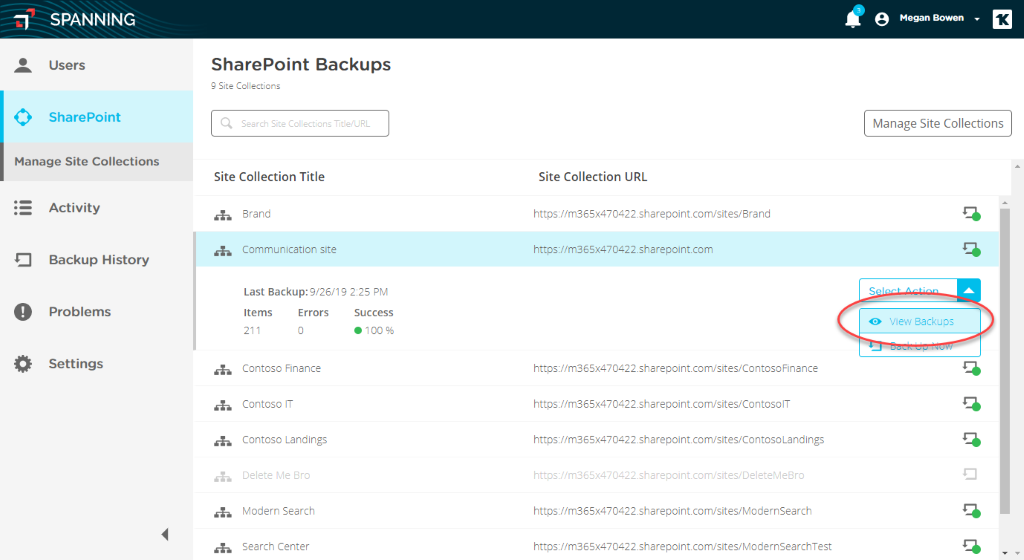
Task: Click the ModernSearchTest site URL
Action: pos(682,546)
